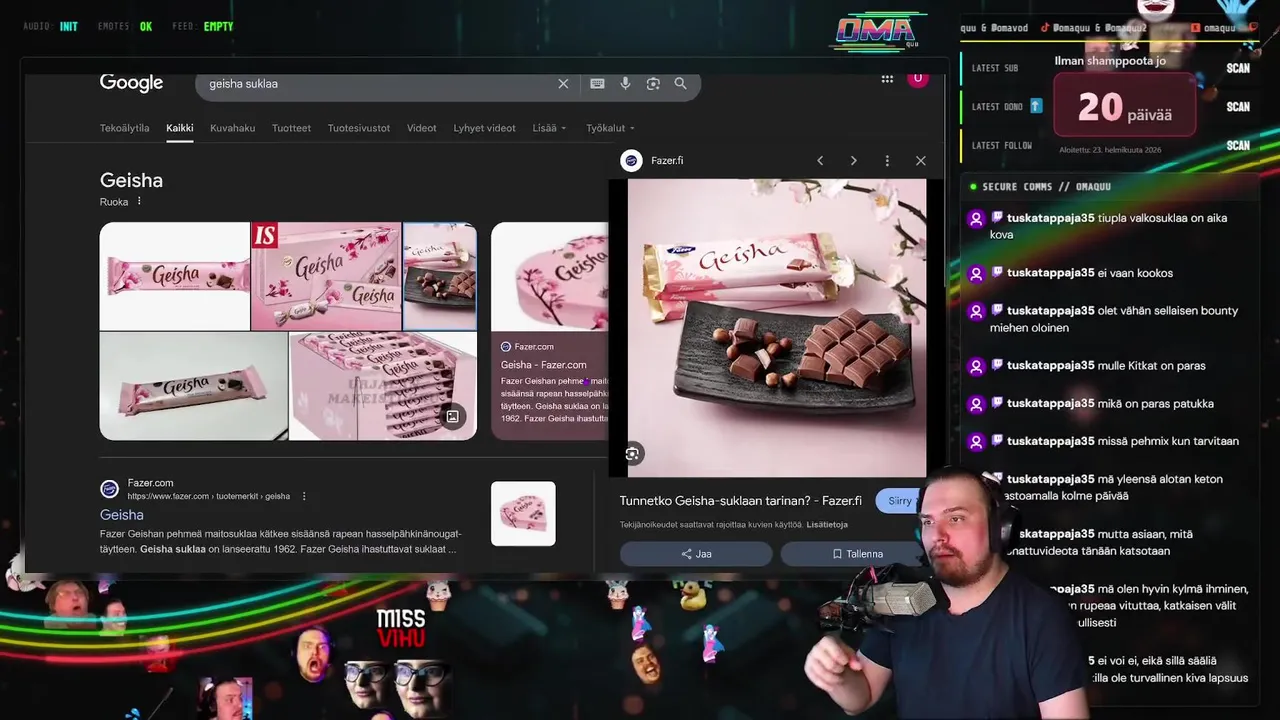
Task: Open the Tuotesivustot tab
Action: pos(359,128)
